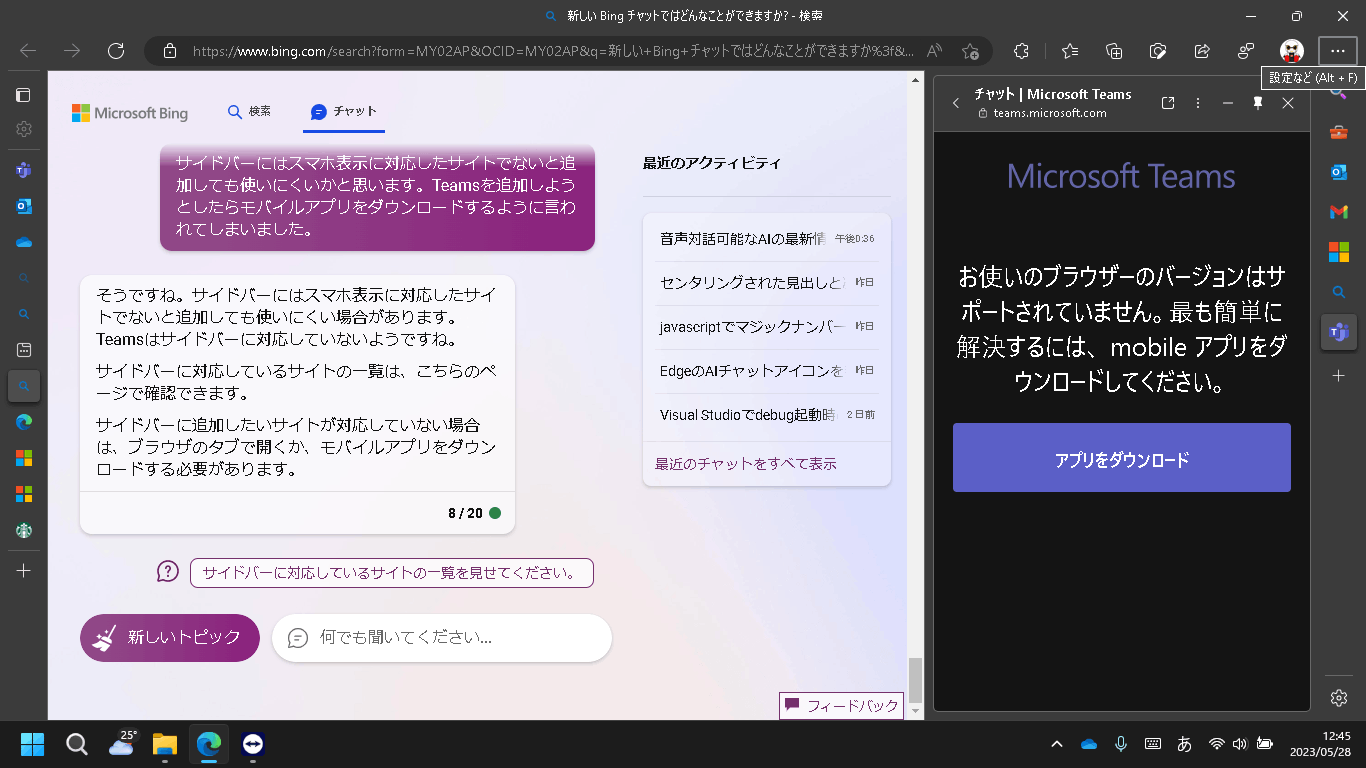Open the left sidebar settings gear
Image resolution: width=1366 pixels, height=768 pixels.
pos(24,129)
